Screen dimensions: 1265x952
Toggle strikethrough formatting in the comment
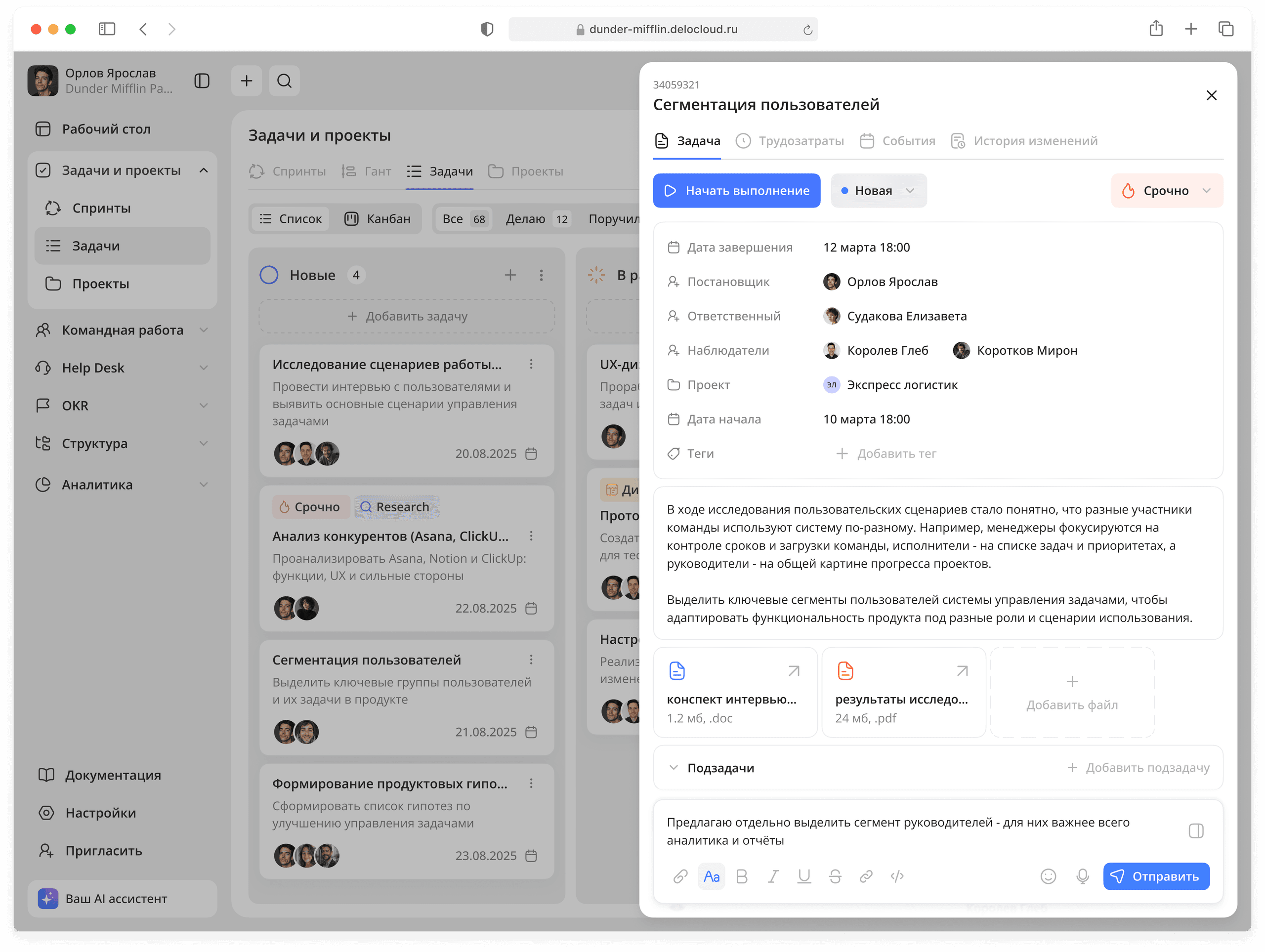pos(835,876)
